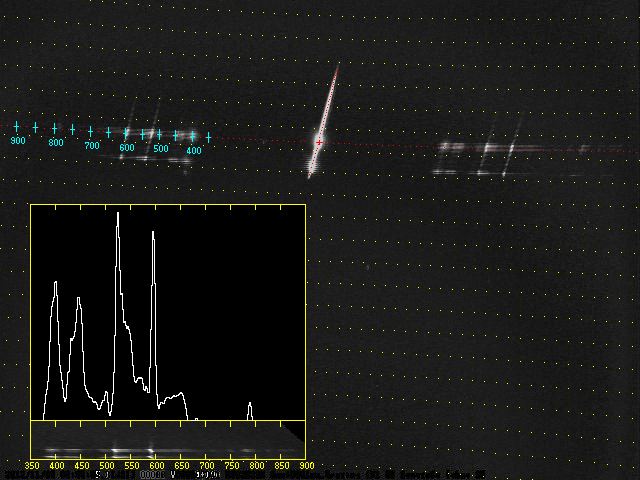Click the yellow '400' axis label

57,466
